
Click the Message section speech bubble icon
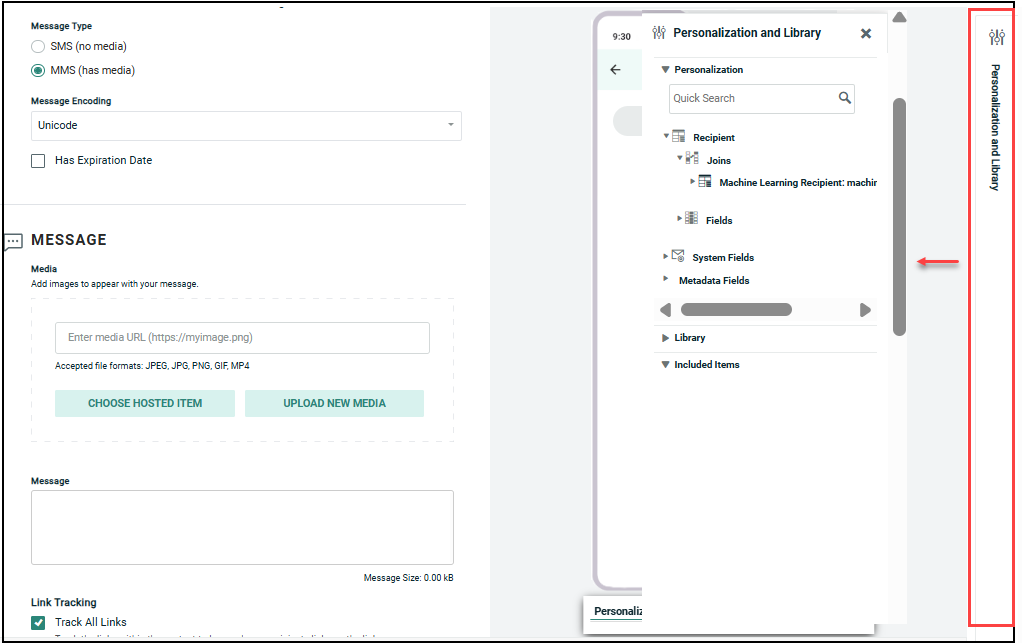(x=13, y=241)
